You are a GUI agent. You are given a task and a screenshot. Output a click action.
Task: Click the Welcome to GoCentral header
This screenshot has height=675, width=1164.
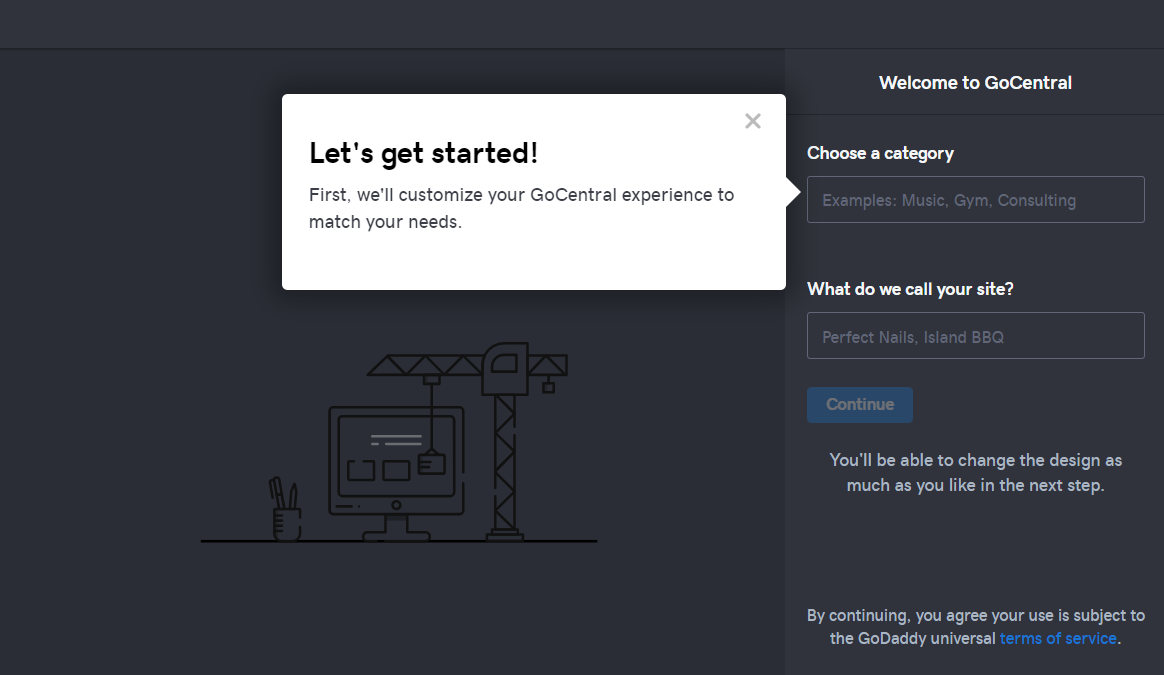tap(975, 83)
